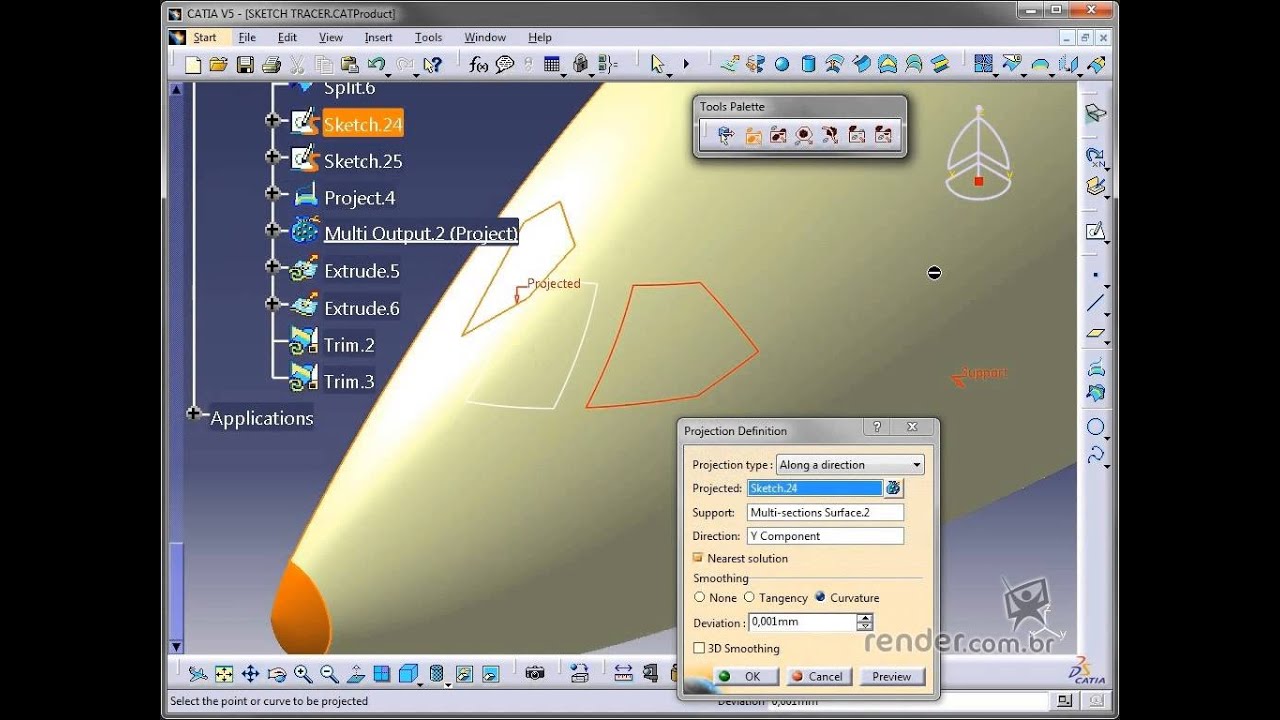This screenshot has width=1280, height=720.
Task: Open the Start menu
Action: (x=204, y=37)
